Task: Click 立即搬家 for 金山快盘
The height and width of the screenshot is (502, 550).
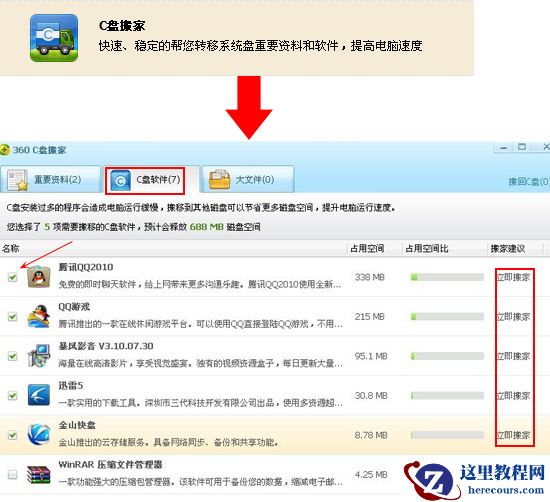Action: coord(514,435)
